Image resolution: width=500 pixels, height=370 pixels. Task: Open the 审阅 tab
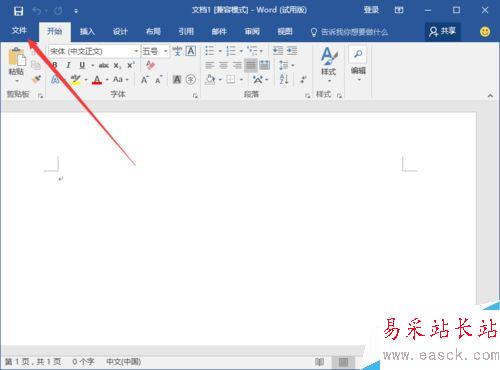pyautogui.click(x=252, y=32)
